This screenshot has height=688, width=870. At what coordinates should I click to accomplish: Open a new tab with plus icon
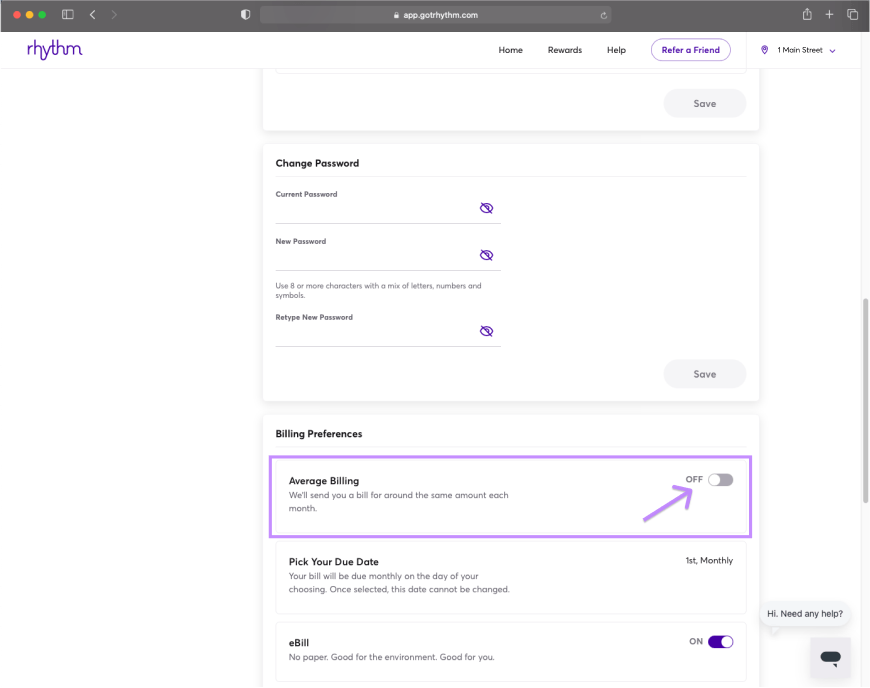coord(829,15)
